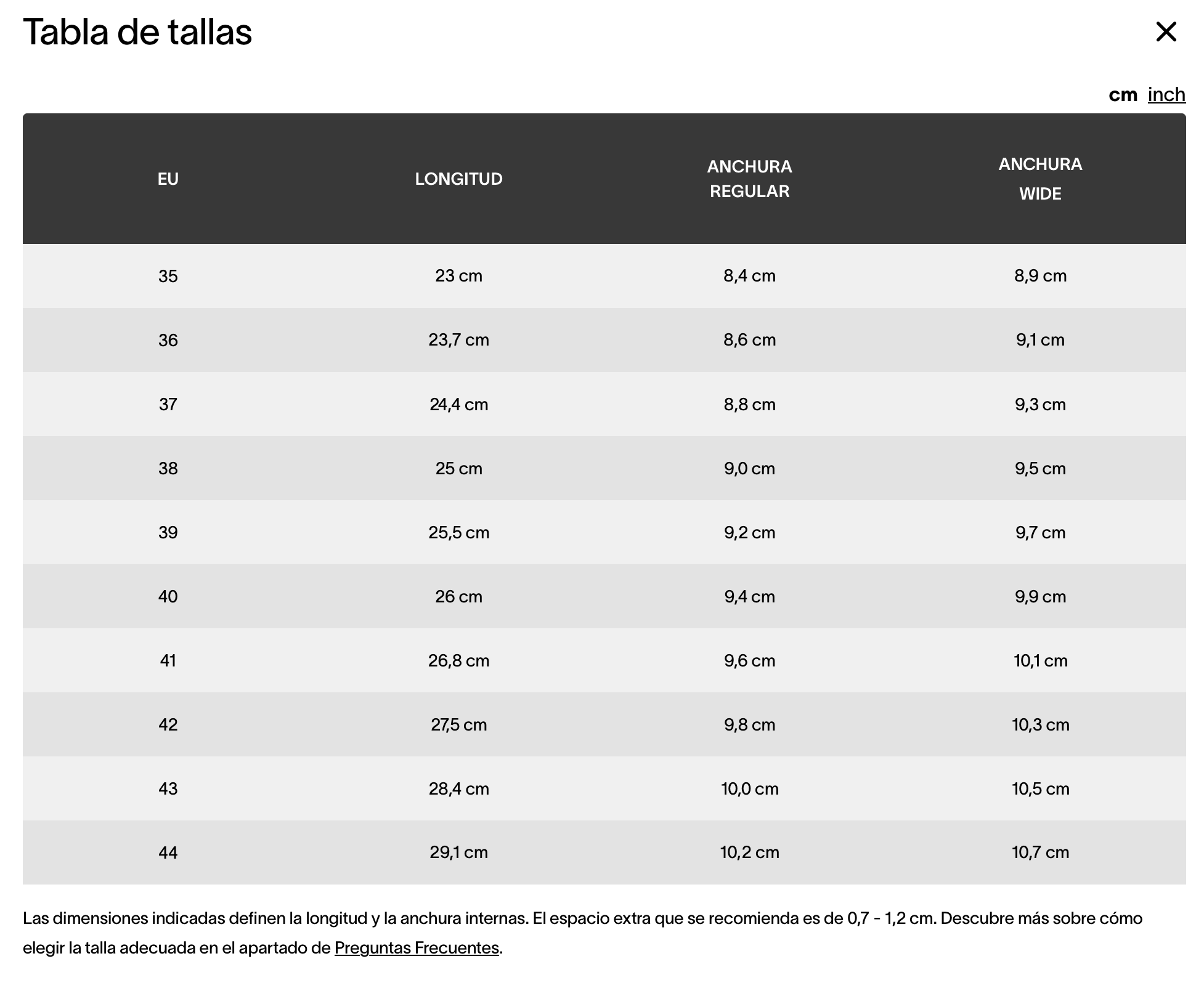Click the EU column header
Image resolution: width=1204 pixels, height=988 pixels.
[168, 179]
